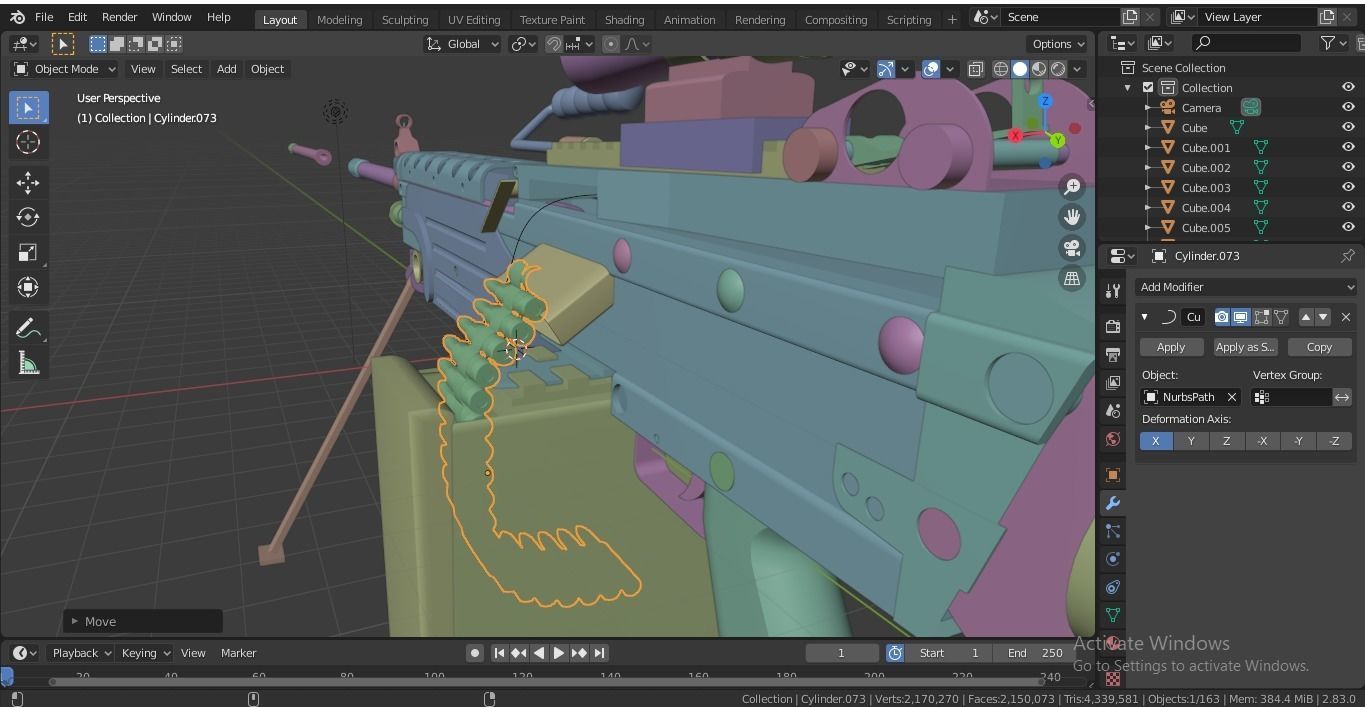Viewport: 1365px width, 707px height.
Task: Open World properties tab
Action: pyautogui.click(x=1113, y=438)
